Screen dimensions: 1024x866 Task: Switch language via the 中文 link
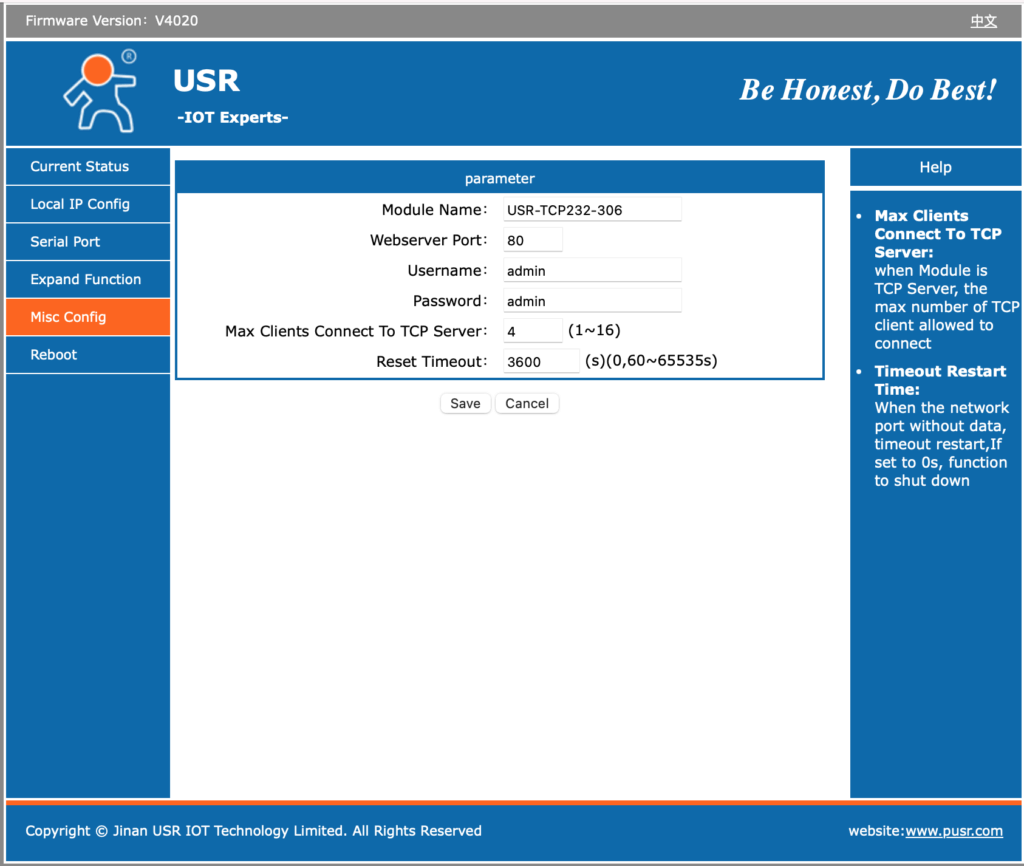tap(983, 21)
